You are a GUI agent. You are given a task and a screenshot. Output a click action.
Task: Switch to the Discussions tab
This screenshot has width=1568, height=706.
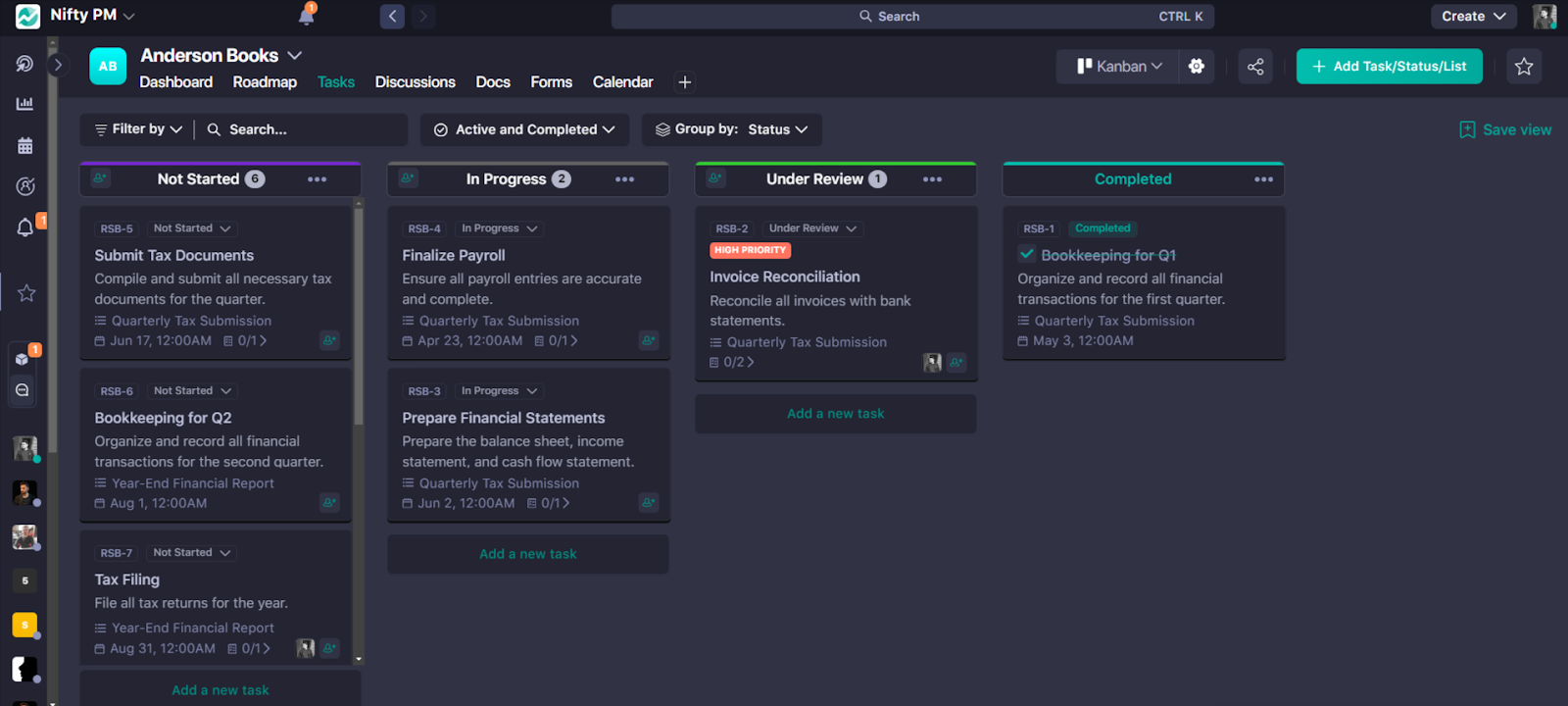(415, 82)
